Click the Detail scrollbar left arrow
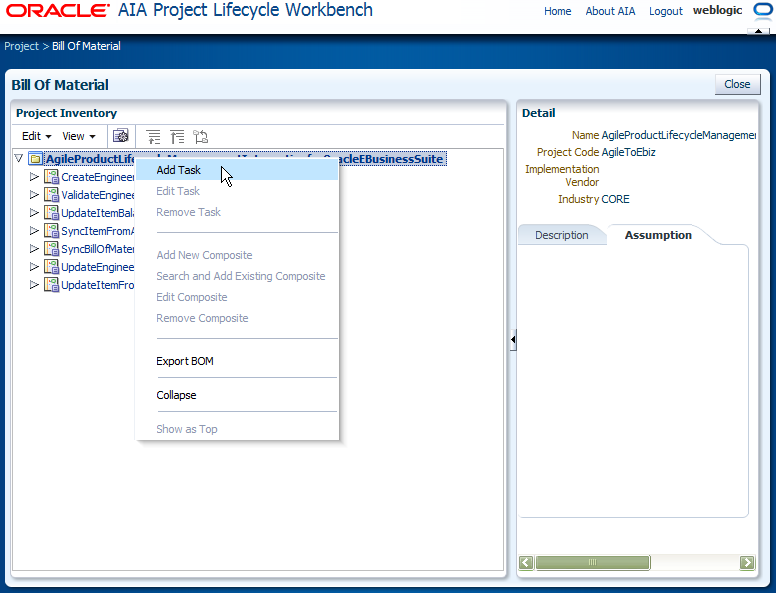This screenshot has width=776, height=593. click(x=526, y=562)
